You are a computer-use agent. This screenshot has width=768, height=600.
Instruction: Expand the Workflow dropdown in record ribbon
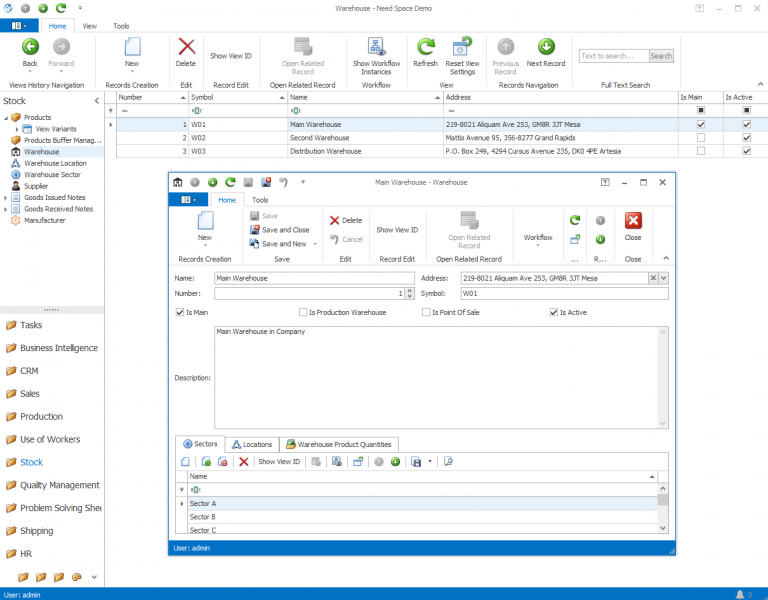pyautogui.click(x=538, y=238)
